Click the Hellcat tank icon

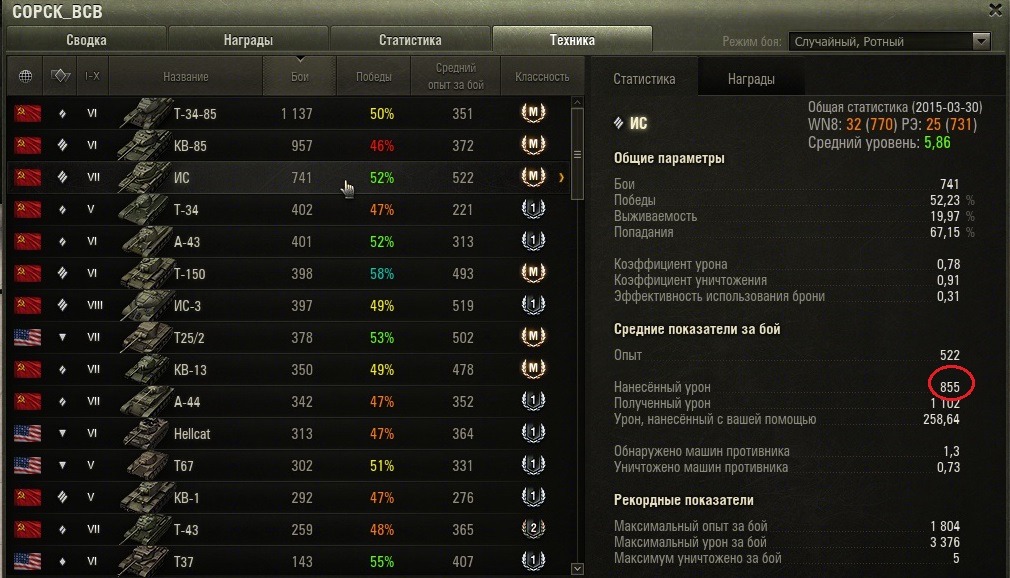coord(145,434)
